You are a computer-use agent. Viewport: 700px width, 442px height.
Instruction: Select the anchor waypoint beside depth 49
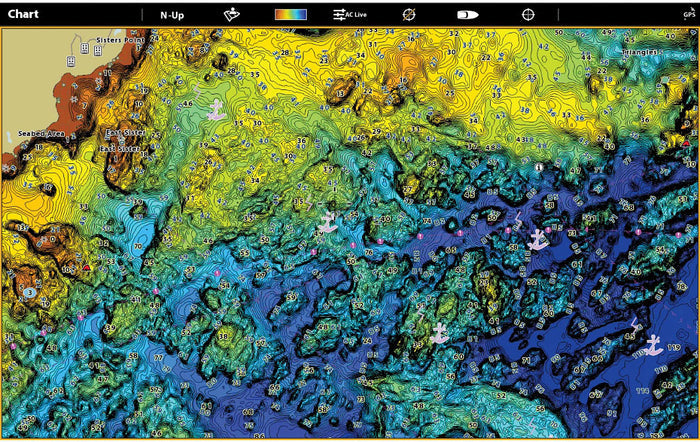[329, 222]
